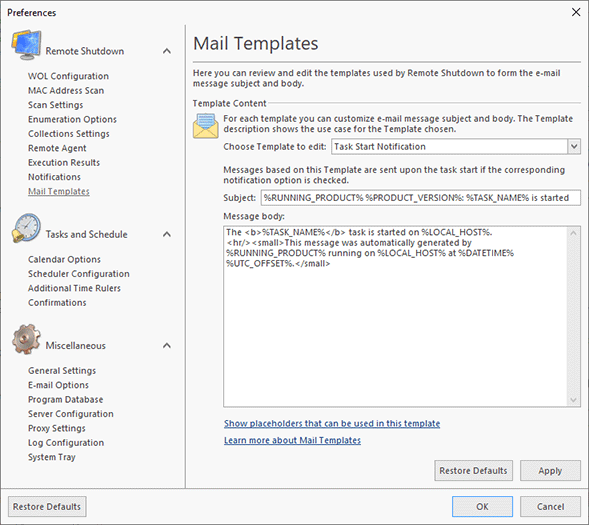
Task: Click the Miscellaneous gear icon
Action: point(26,339)
